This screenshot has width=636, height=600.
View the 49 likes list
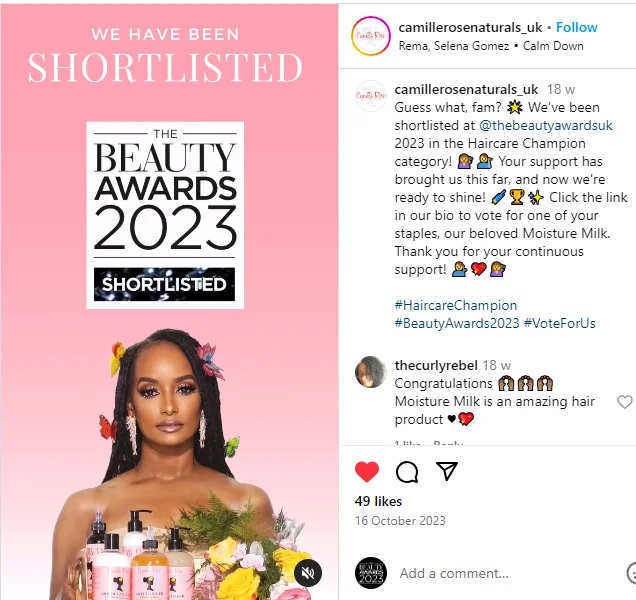point(378,501)
